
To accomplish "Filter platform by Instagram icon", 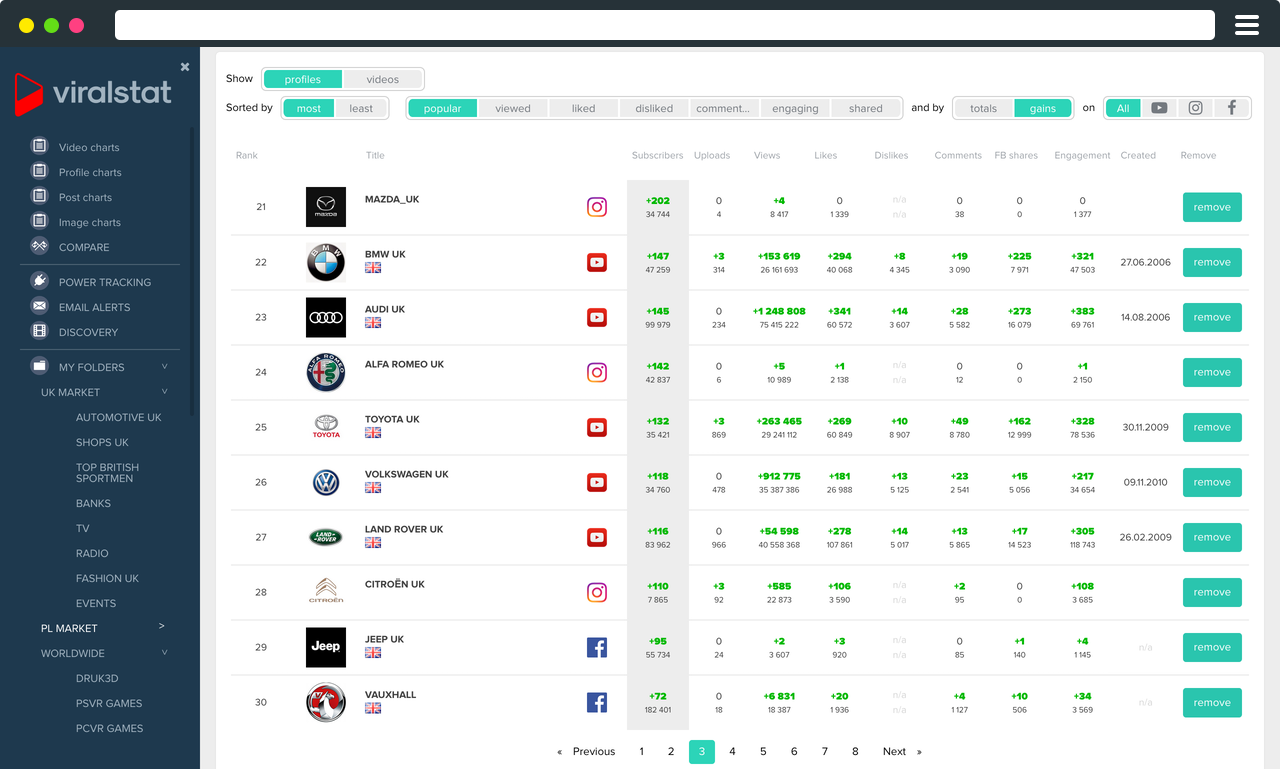I will (x=1195, y=108).
